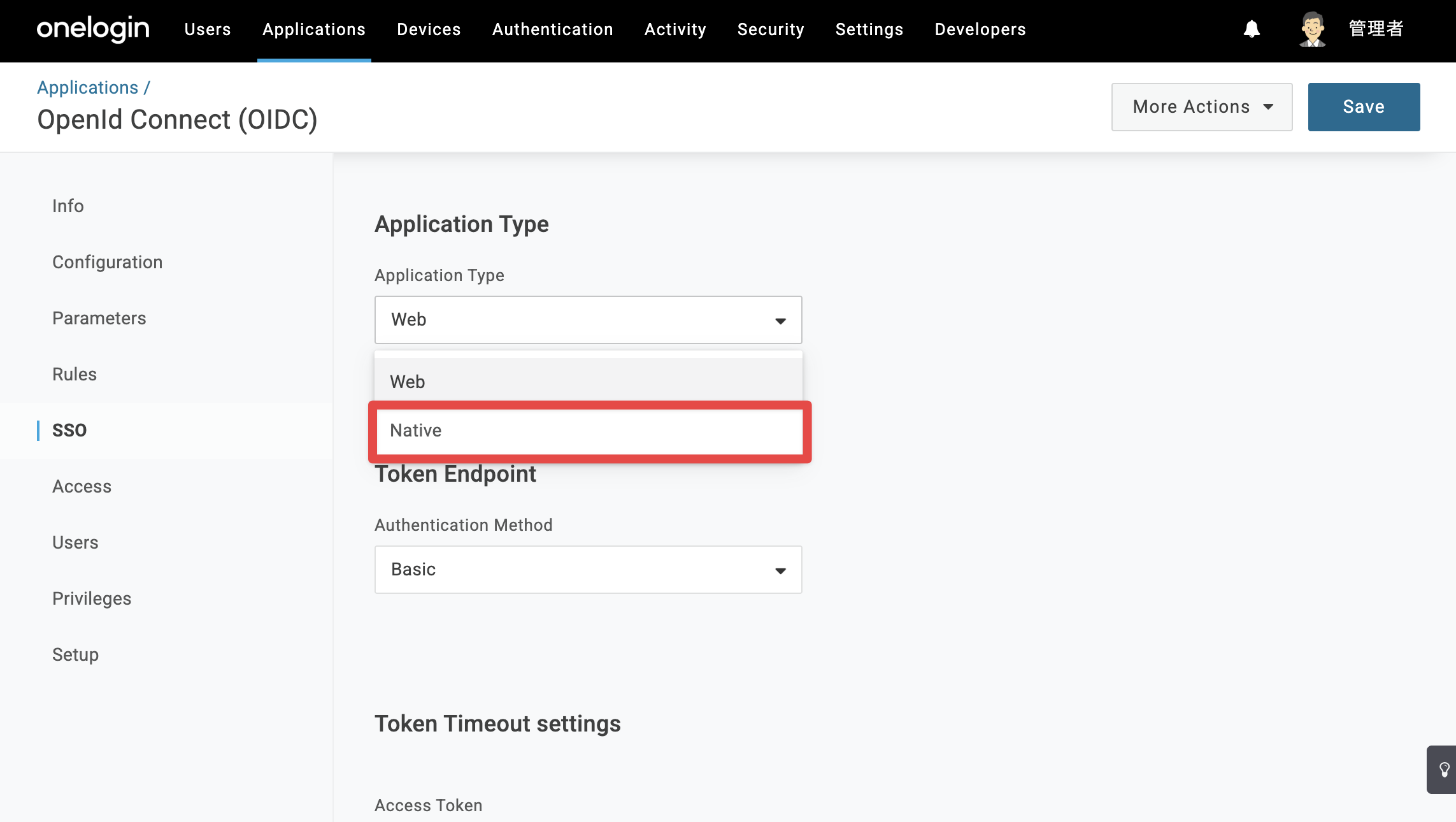This screenshot has height=822, width=1456.
Task: Collapse the Application Type dropdown
Action: [589, 320]
